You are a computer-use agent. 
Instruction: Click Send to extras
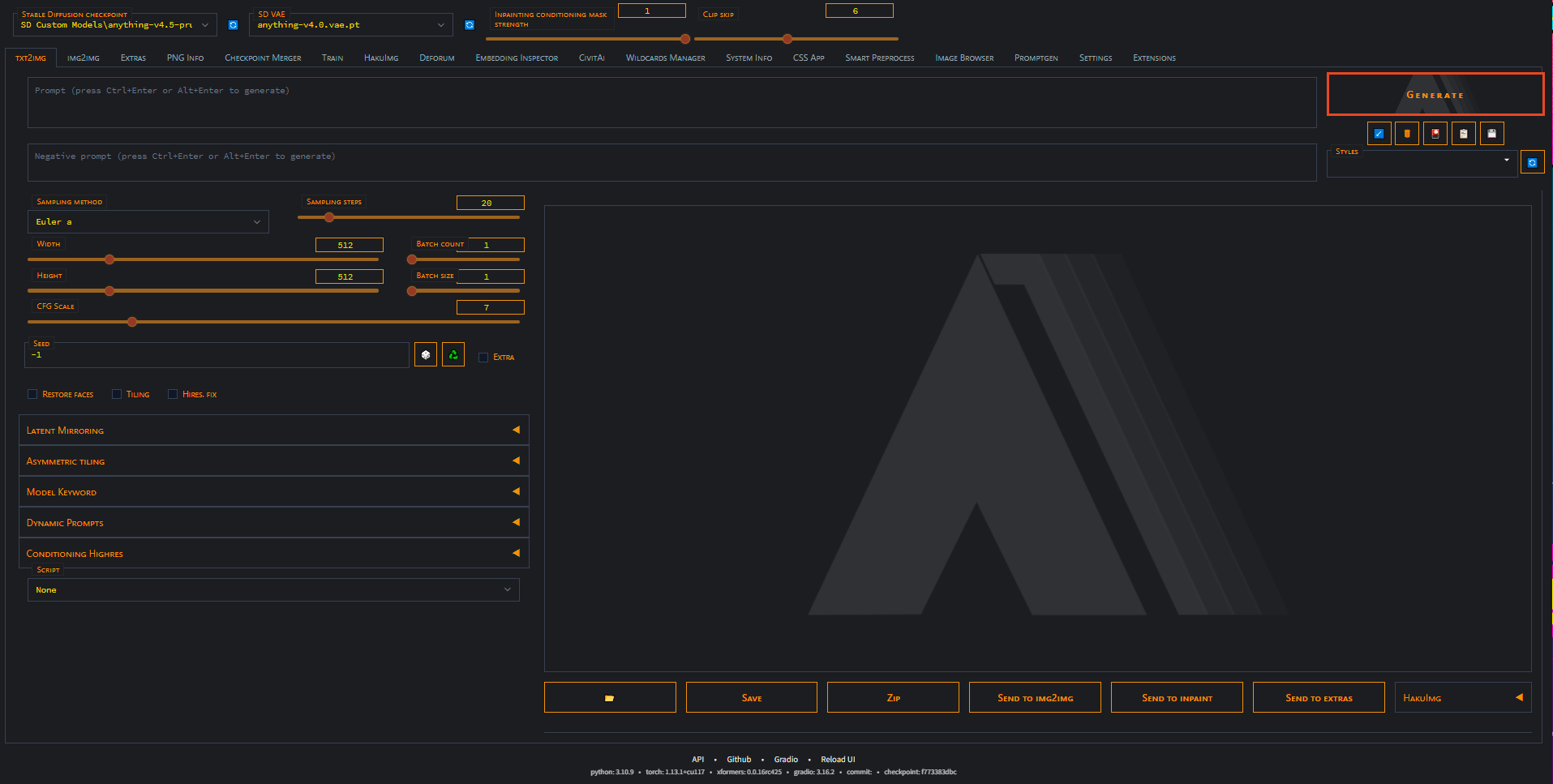[1319, 697]
